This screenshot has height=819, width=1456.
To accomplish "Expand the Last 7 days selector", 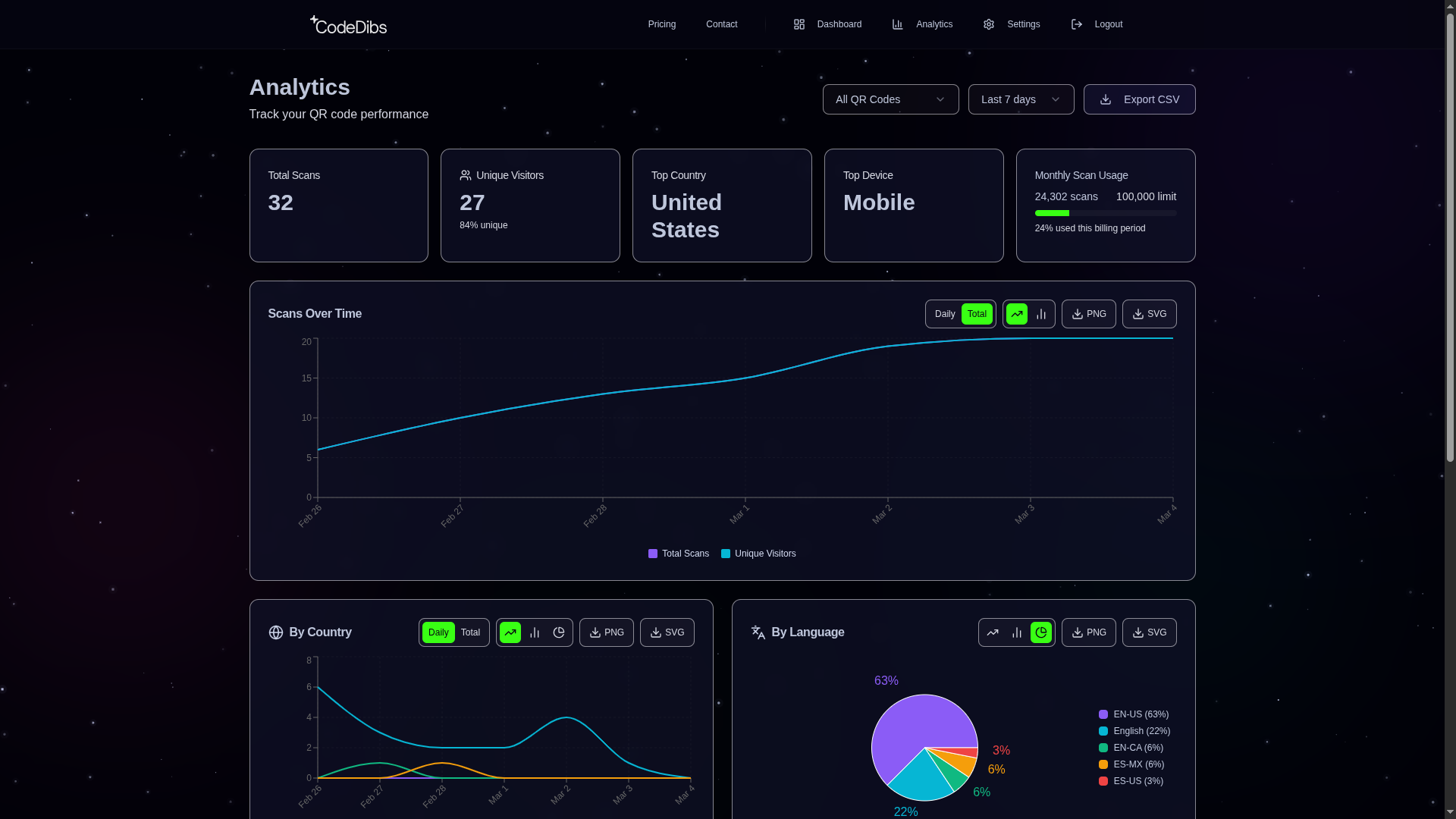I will [1021, 99].
